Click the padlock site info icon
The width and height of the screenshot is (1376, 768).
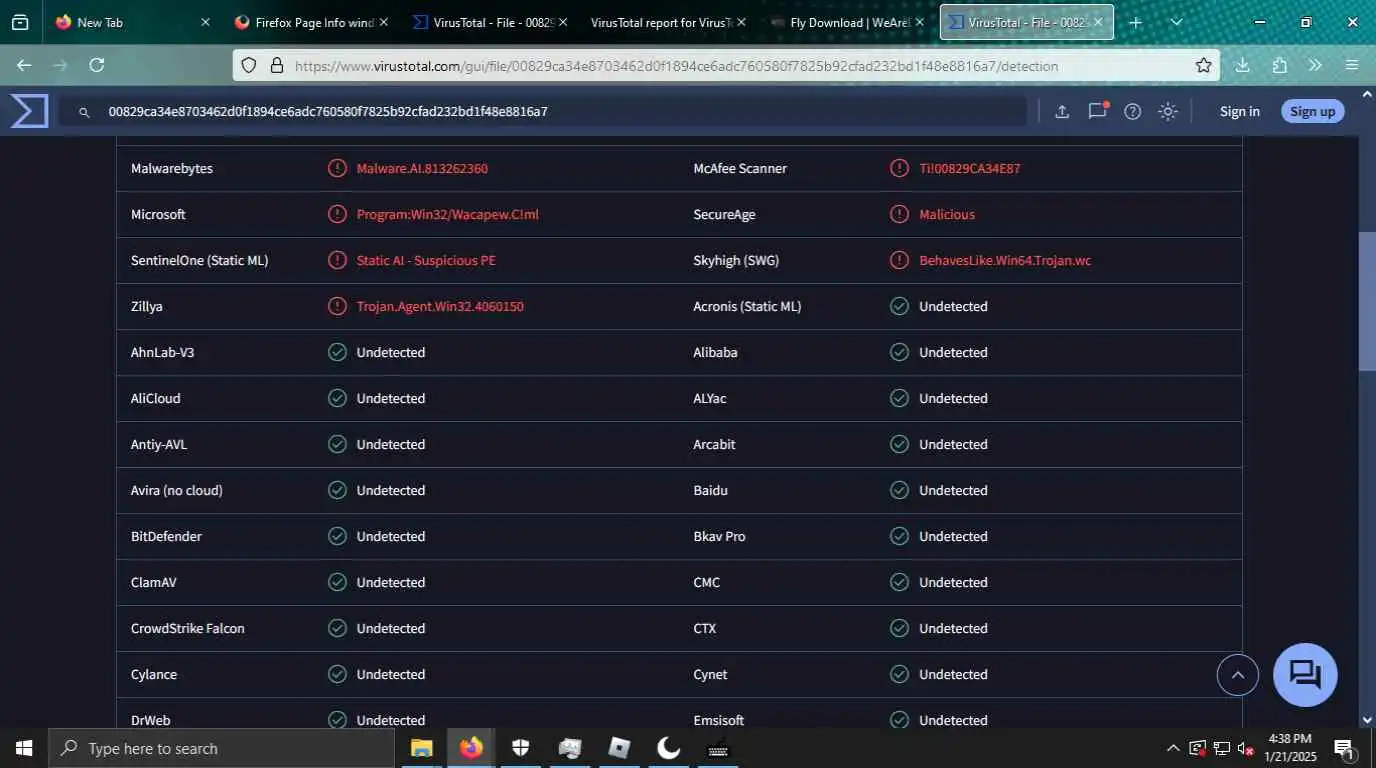[x=276, y=65]
